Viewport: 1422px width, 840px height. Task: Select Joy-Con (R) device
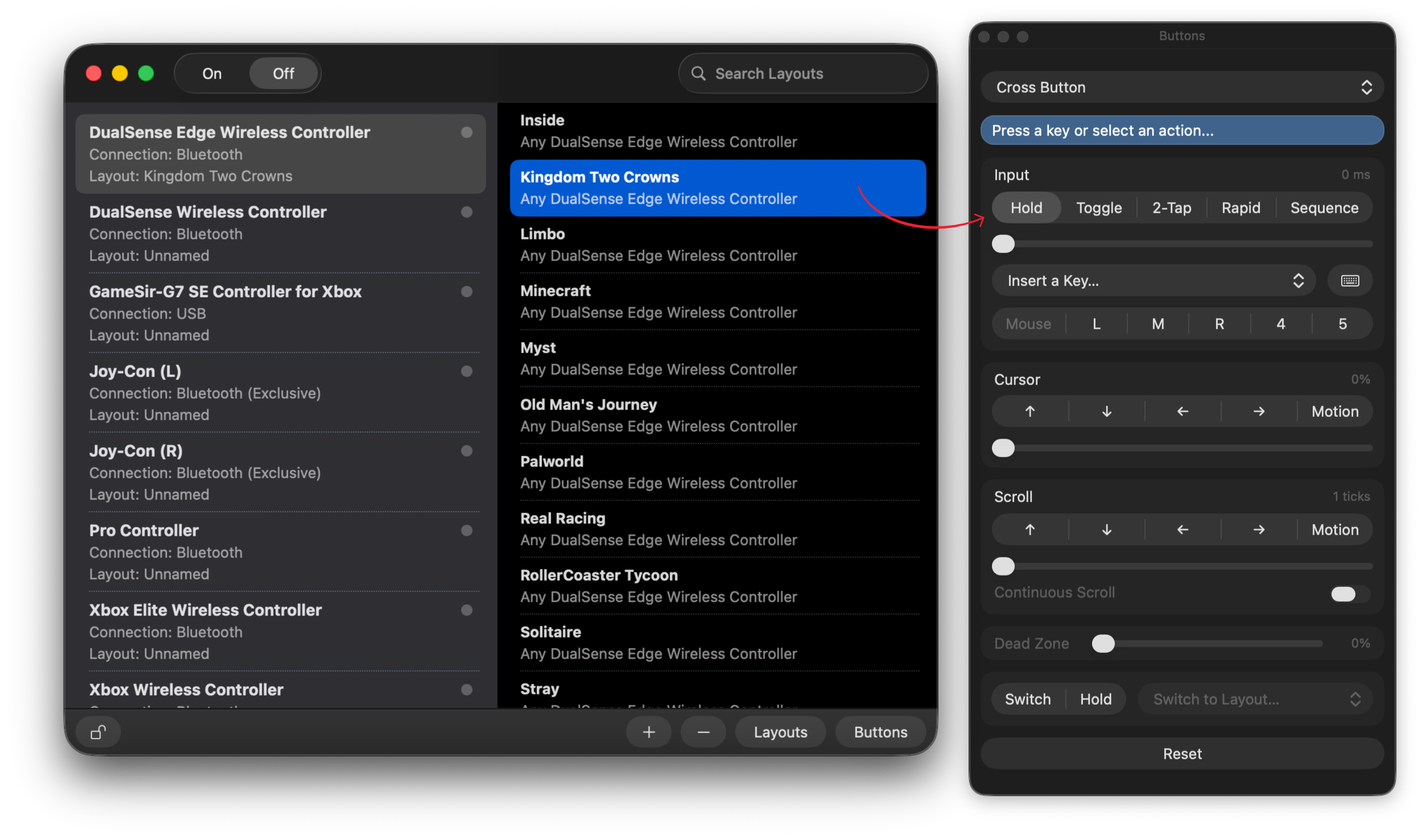pyautogui.click(x=281, y=473)
